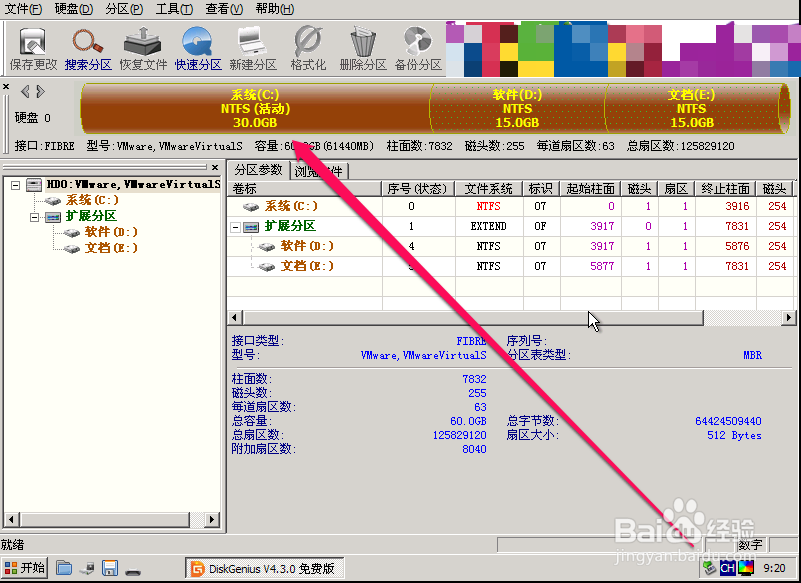
Task: Click the MBR partition table type value
Action: tap(752, 355)
